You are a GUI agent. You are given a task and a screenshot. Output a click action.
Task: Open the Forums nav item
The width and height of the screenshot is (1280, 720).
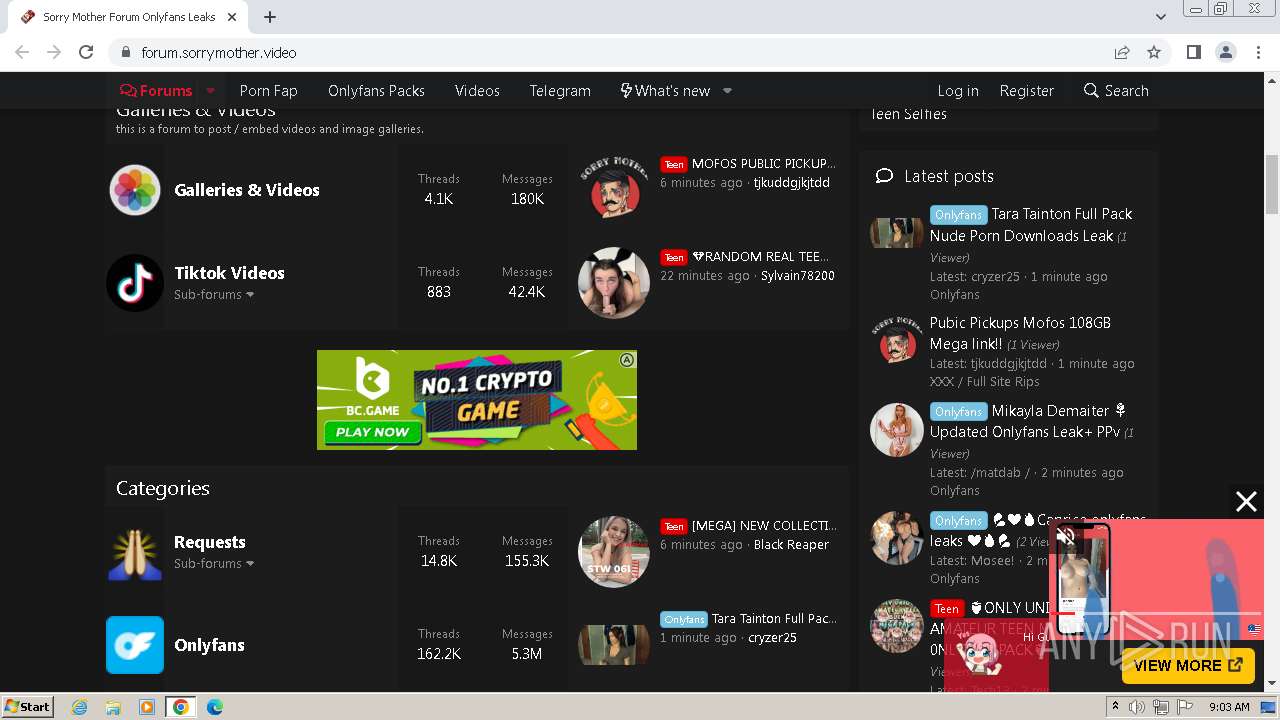click(156, 90)
